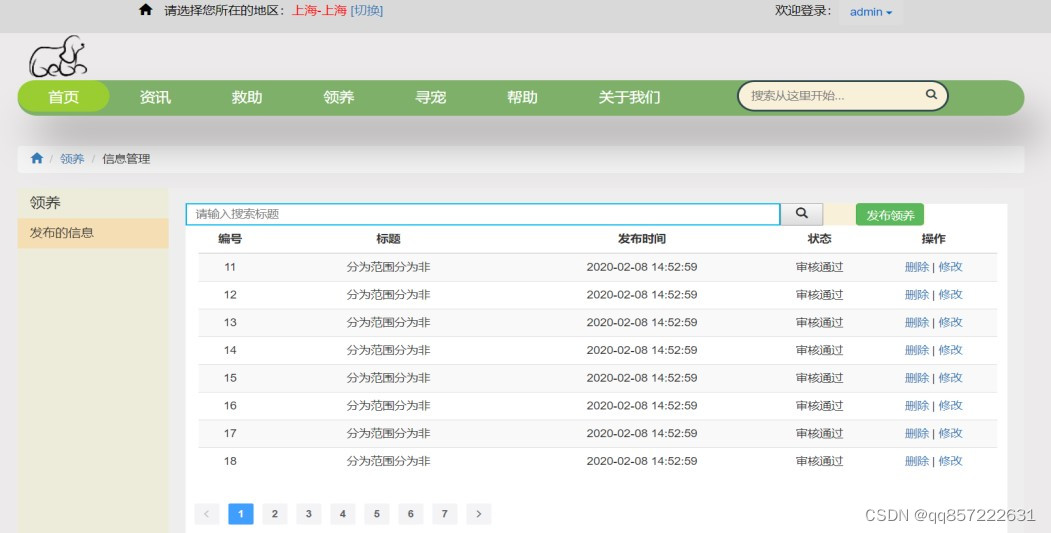Edit record 11 via 修改 link
Viewport: 1051px width, 533px height.
tap(950, 267)
